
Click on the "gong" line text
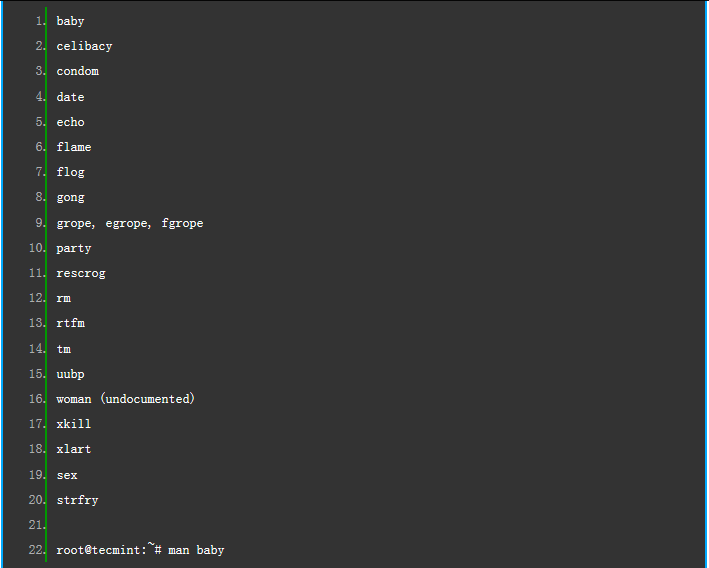coord(70,197)
